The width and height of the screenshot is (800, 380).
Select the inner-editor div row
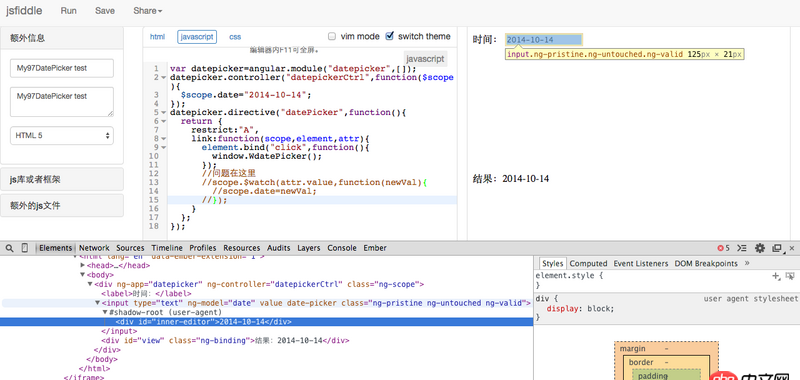(x=266, y=322)
